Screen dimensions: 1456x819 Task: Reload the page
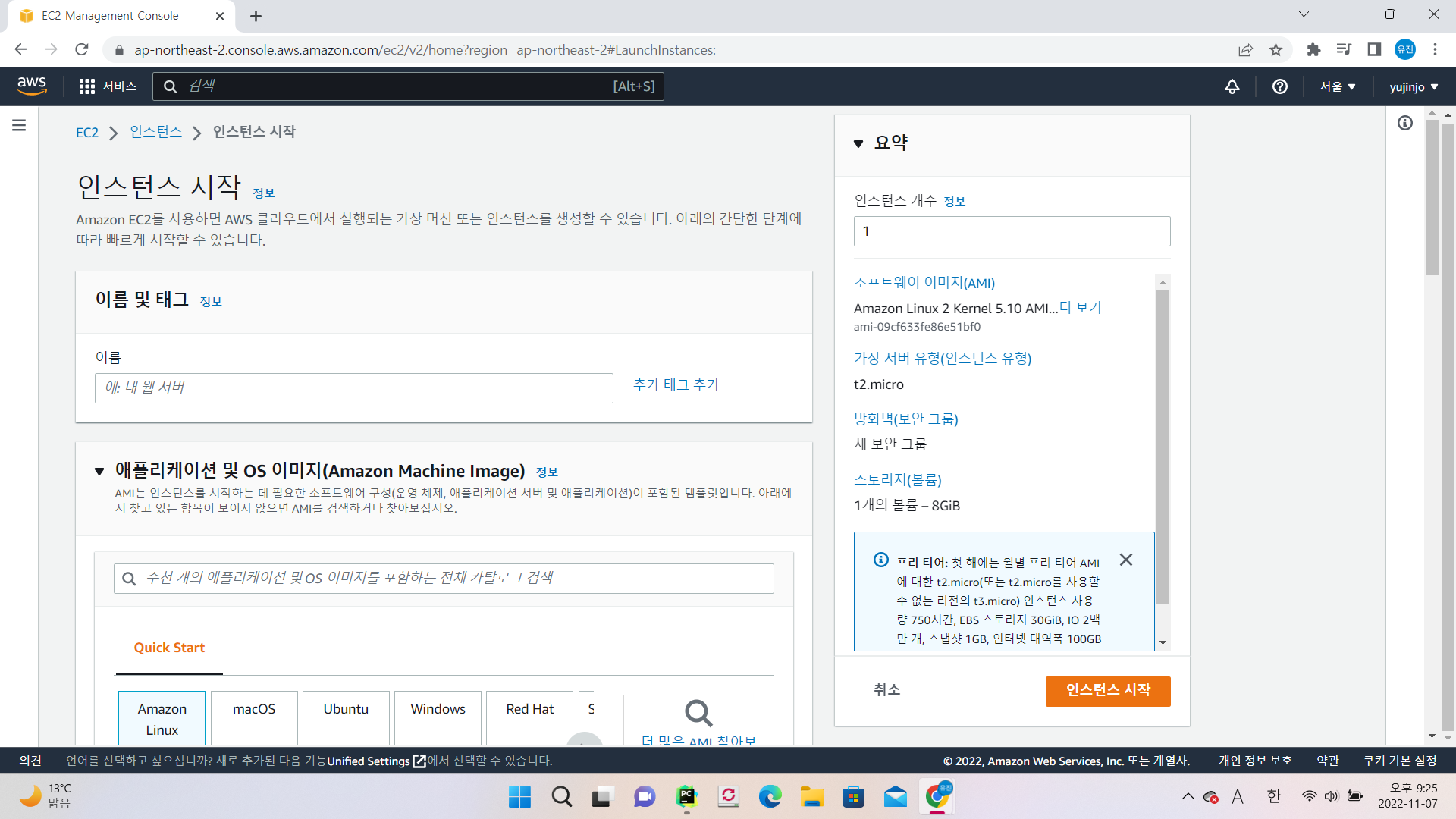pos(82,50)
